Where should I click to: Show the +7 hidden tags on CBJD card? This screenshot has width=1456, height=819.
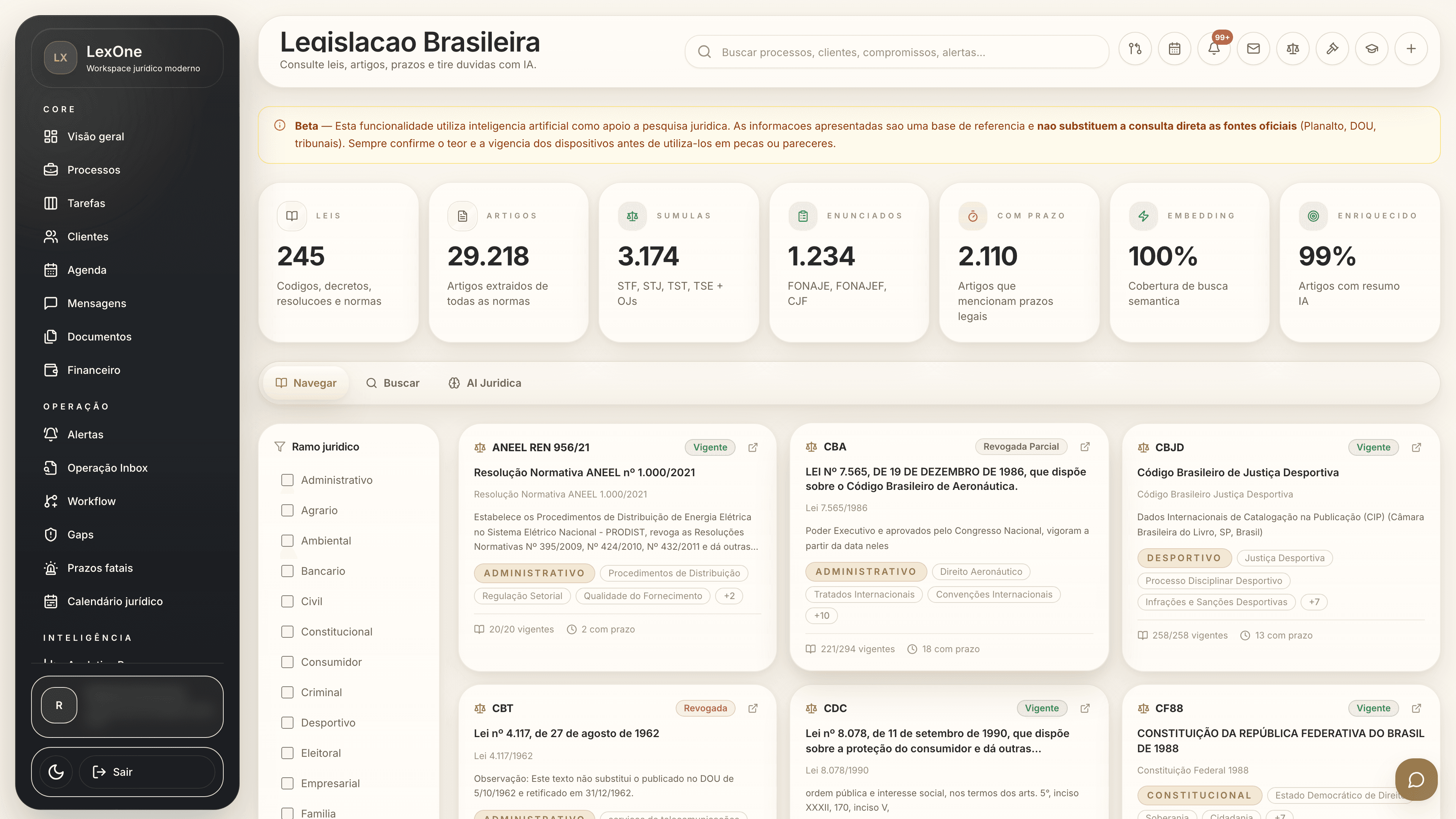pos(1314,602)
